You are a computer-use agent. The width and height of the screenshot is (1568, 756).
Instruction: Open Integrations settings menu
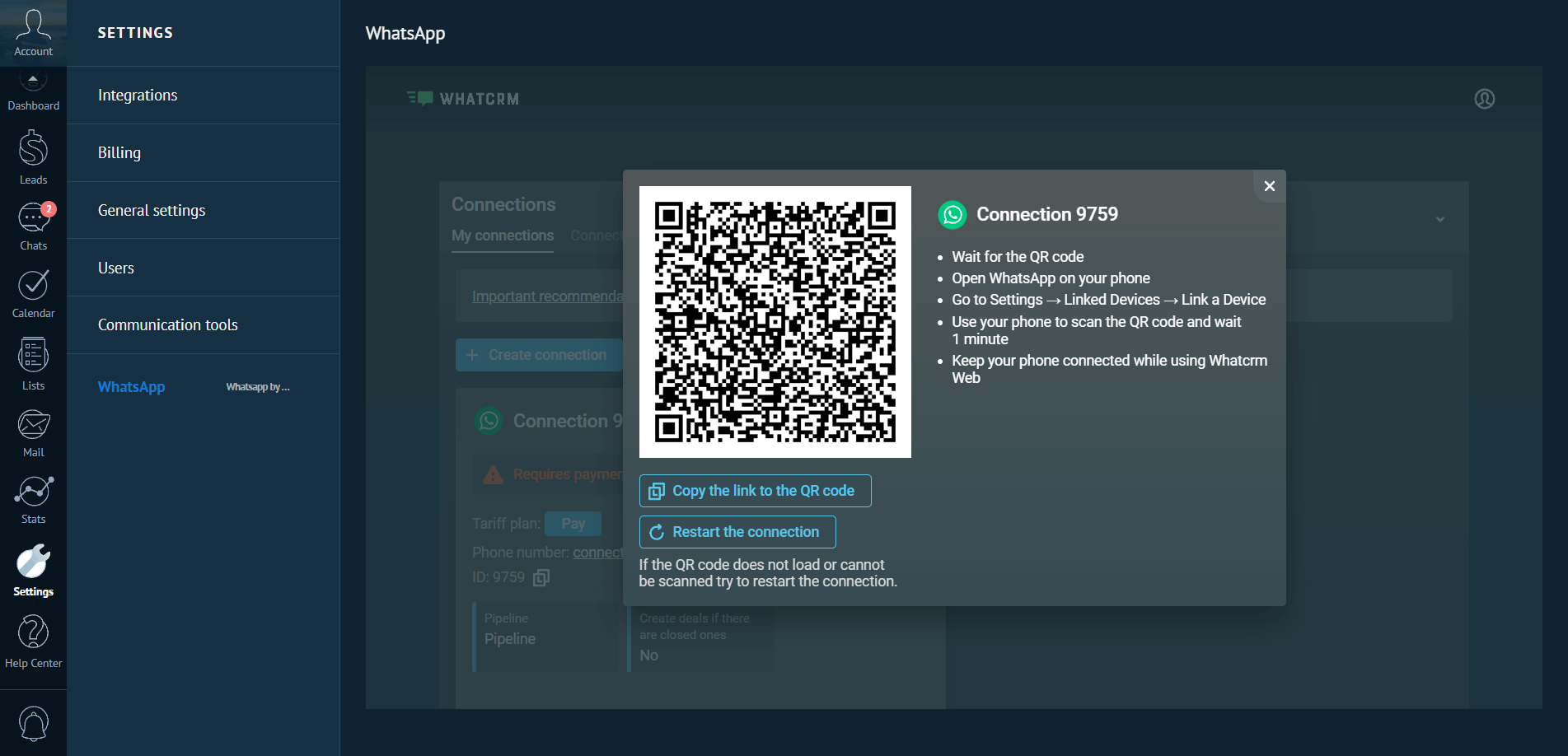138,96
